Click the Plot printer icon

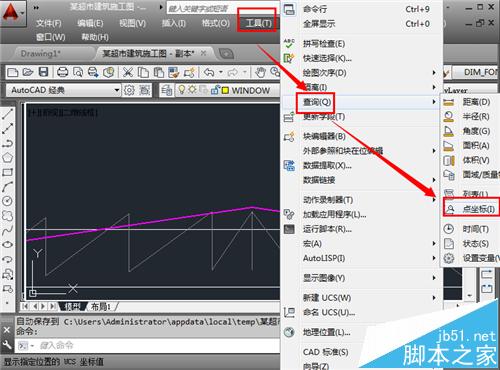[62, 72]
